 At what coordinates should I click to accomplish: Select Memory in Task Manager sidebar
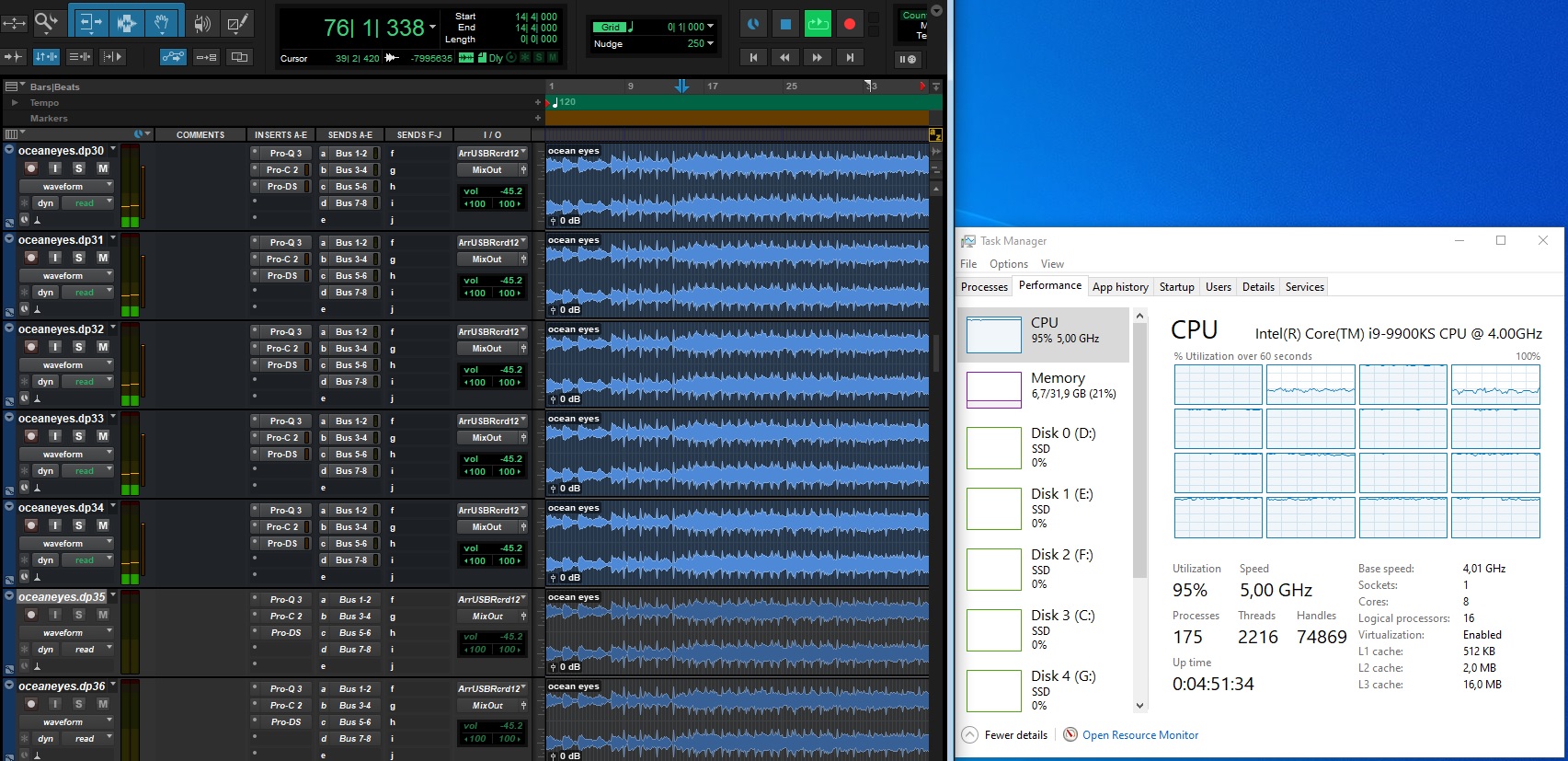coord(1043,389)
